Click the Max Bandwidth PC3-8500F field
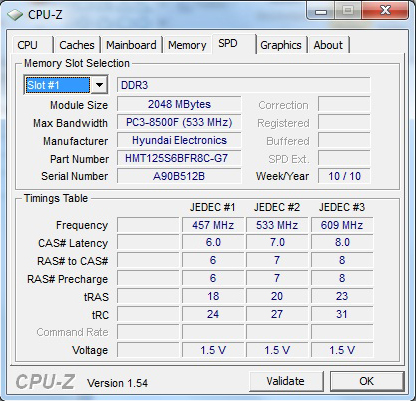Screen dimensions: 416x401 click(179, 122)
